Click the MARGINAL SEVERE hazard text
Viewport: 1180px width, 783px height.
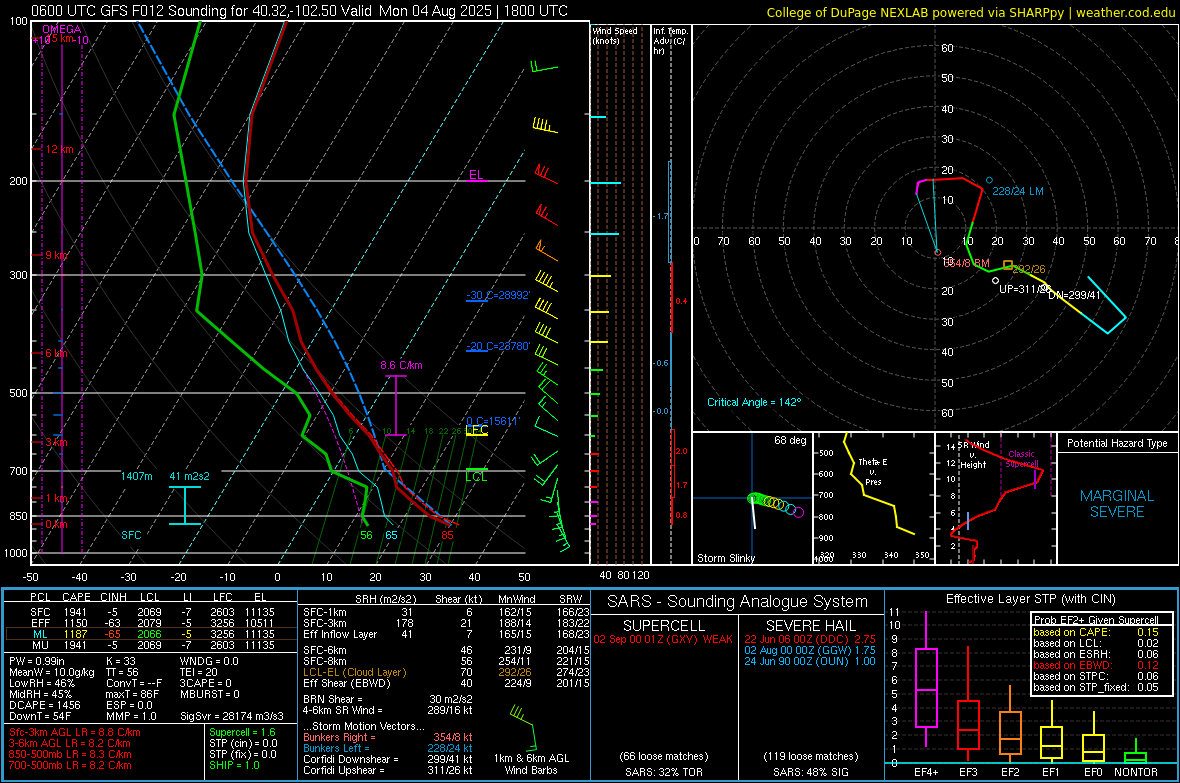click(1117, 504)
